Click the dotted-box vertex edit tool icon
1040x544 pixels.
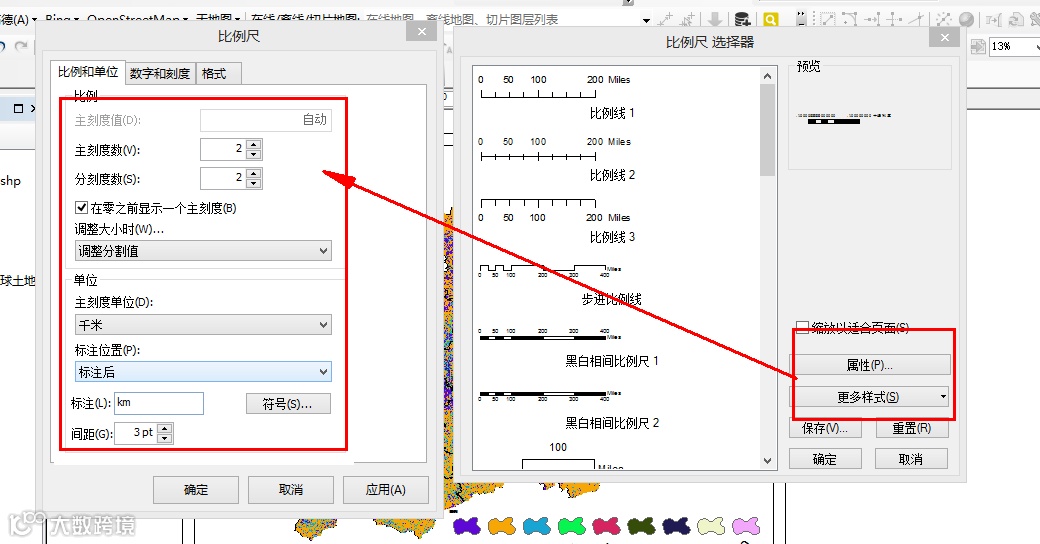pos(828,19)
